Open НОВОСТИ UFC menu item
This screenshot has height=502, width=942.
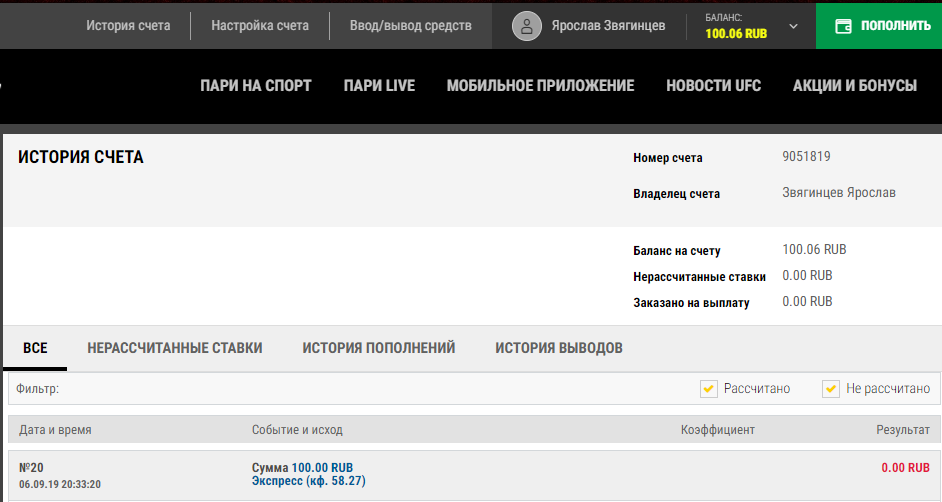click(x=714, y=86)
